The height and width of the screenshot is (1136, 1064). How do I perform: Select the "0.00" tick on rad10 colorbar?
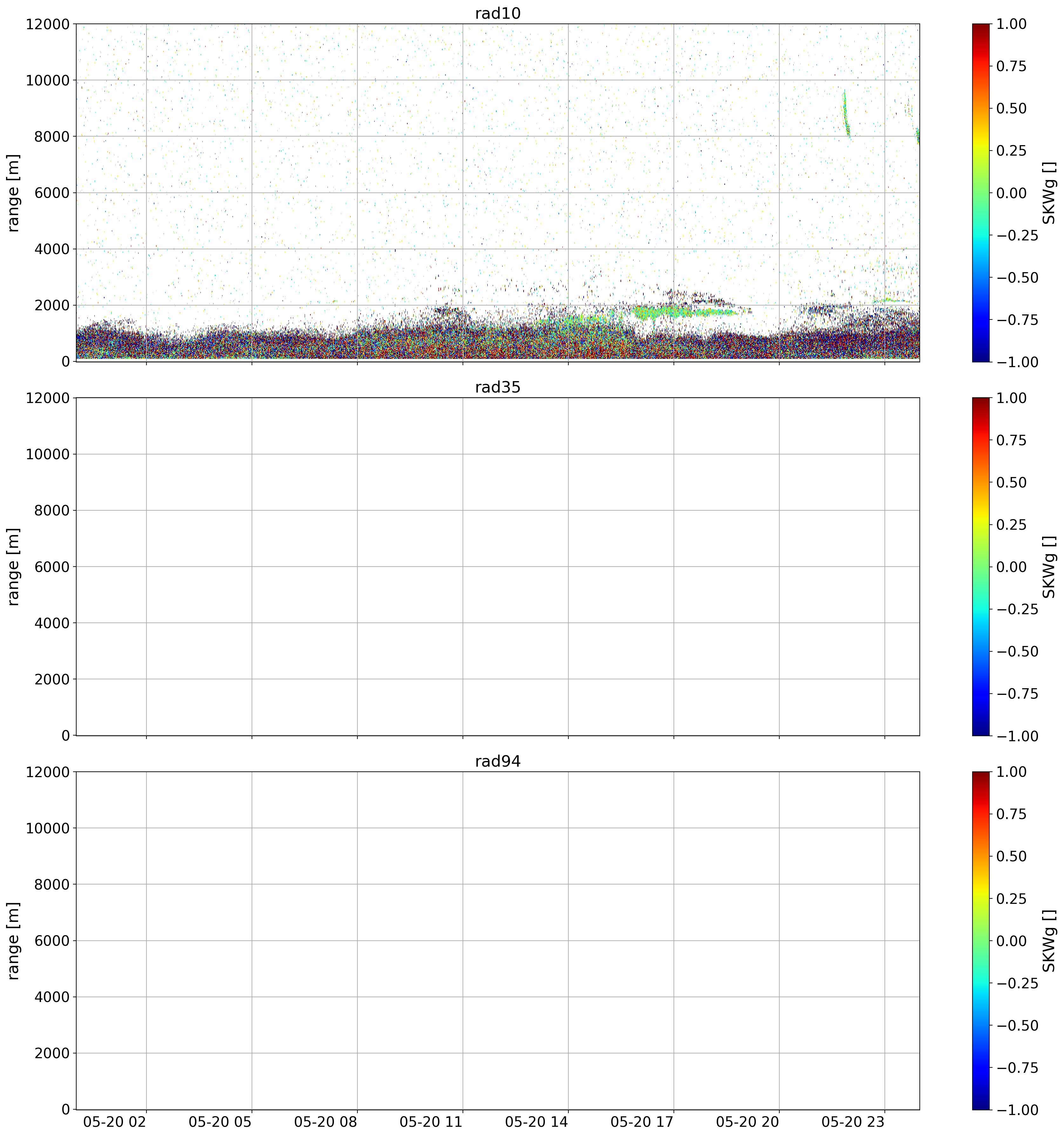tap(1011, 192)
